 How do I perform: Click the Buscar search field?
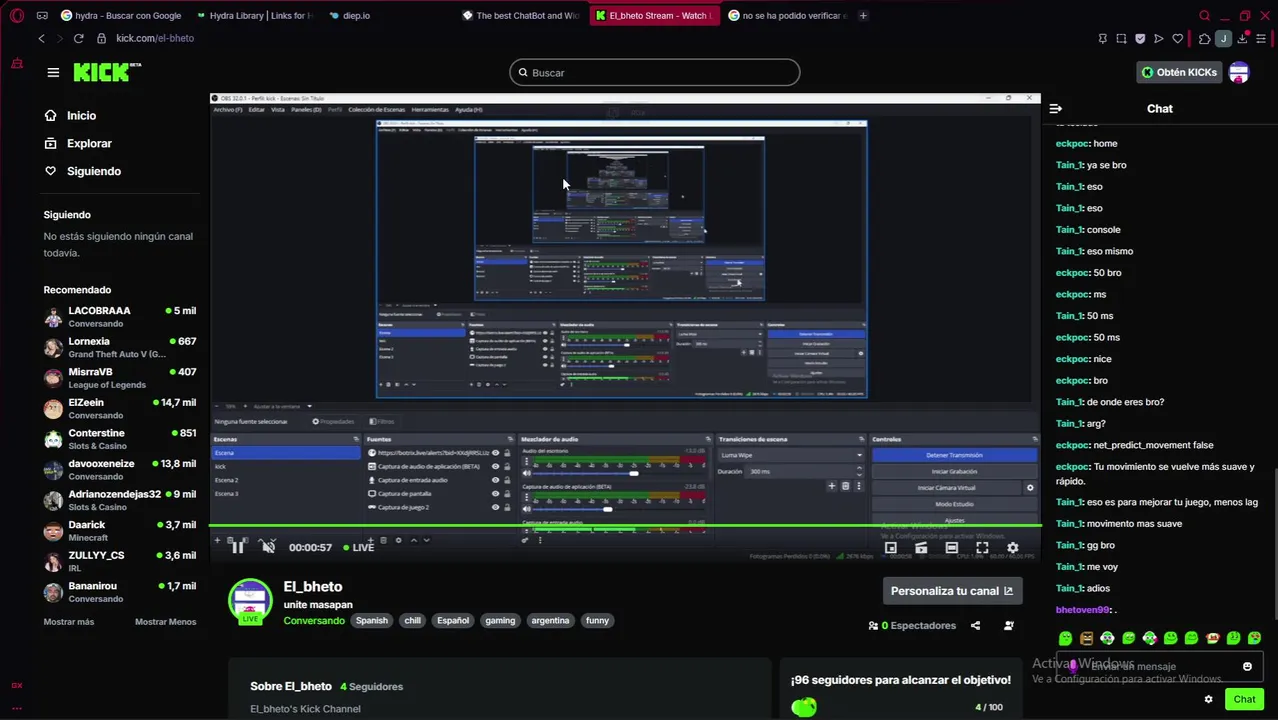(655, 73)
